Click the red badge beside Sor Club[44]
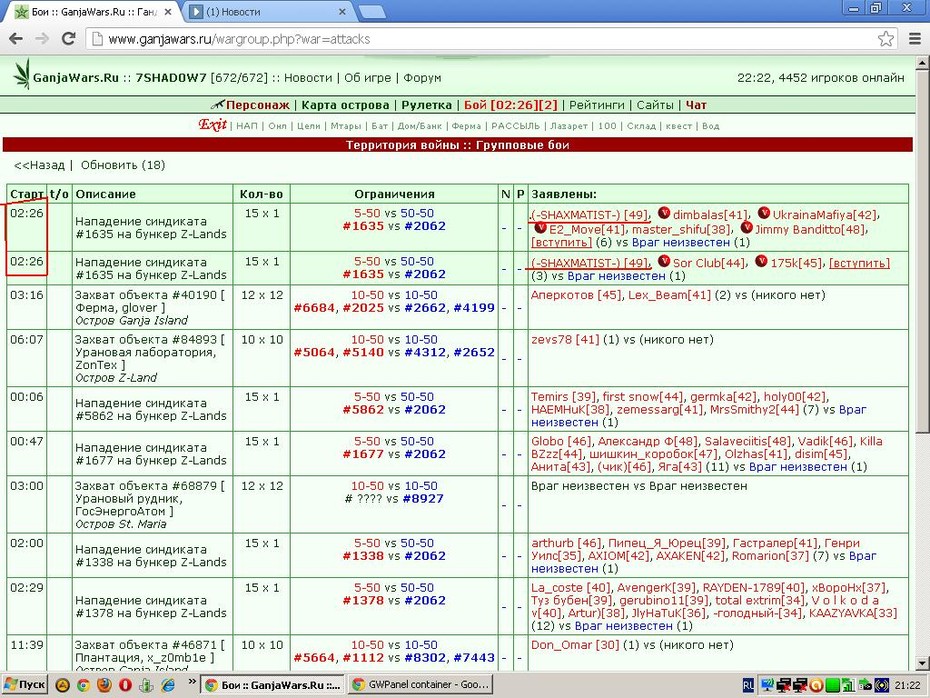The width and height of the screenshot is (930, 698). [664, 261]
